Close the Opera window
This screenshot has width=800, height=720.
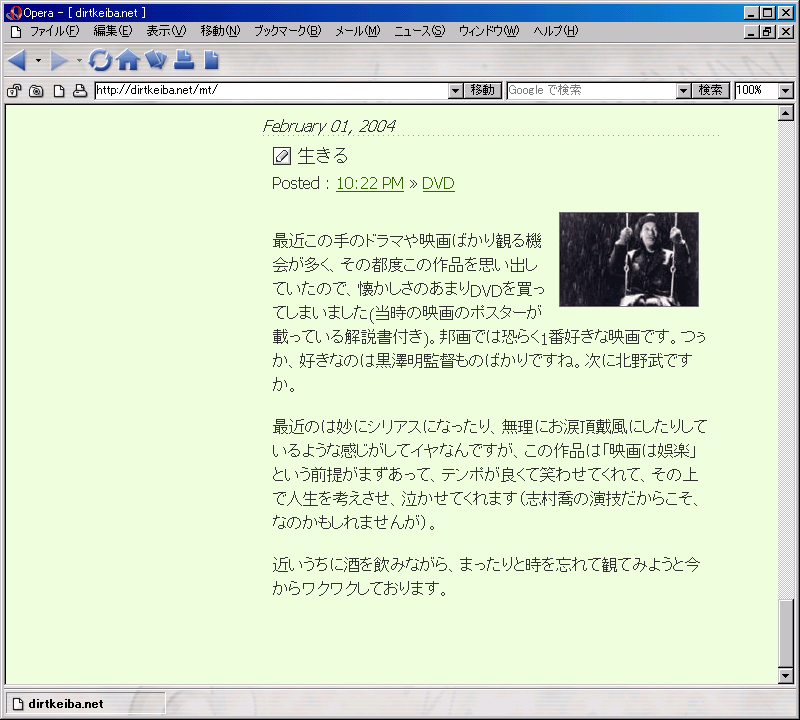(x=786, y=13)
